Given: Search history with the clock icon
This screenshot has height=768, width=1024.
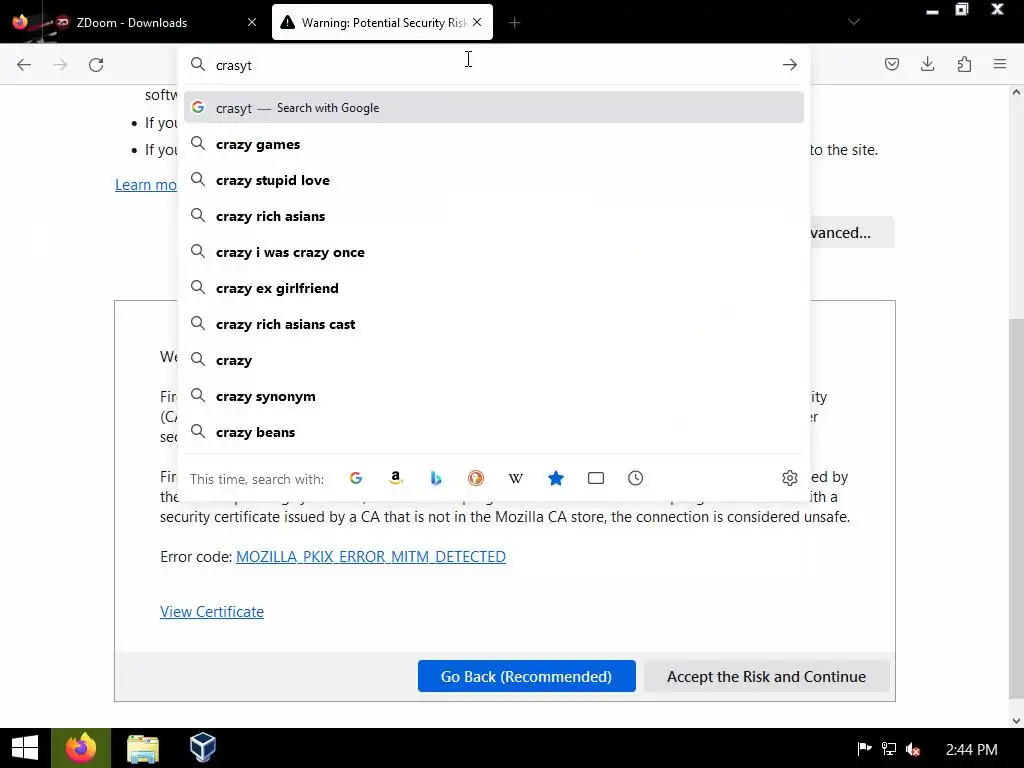Looking at the screenshot, I should click(635, 478).
